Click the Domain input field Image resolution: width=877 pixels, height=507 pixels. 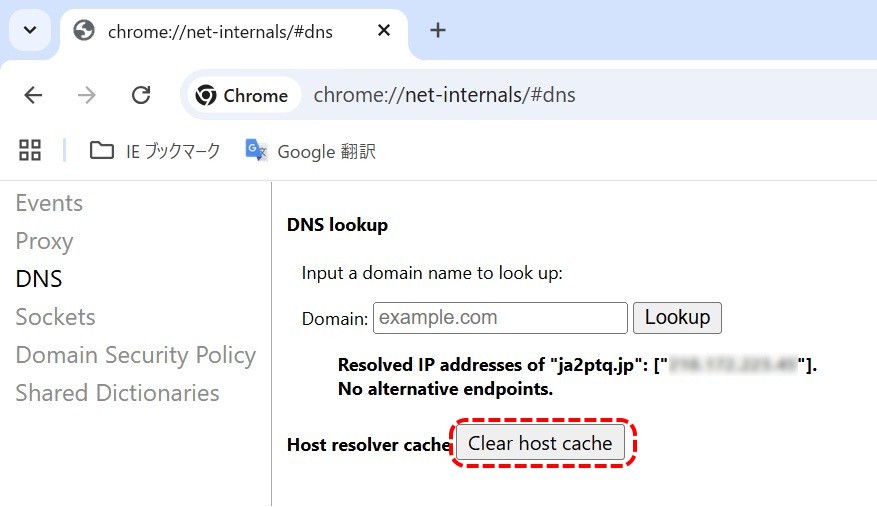501,318
